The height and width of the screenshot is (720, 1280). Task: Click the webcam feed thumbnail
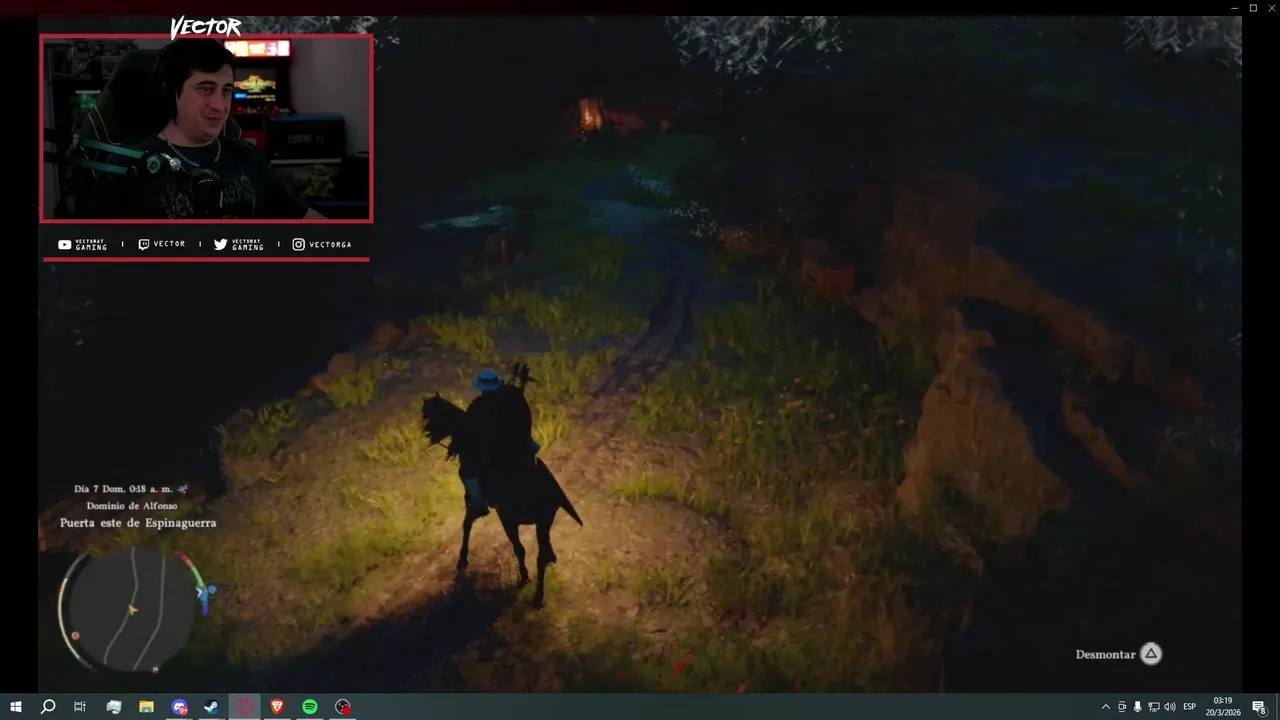pyautogui.click(x=206, y=128)
